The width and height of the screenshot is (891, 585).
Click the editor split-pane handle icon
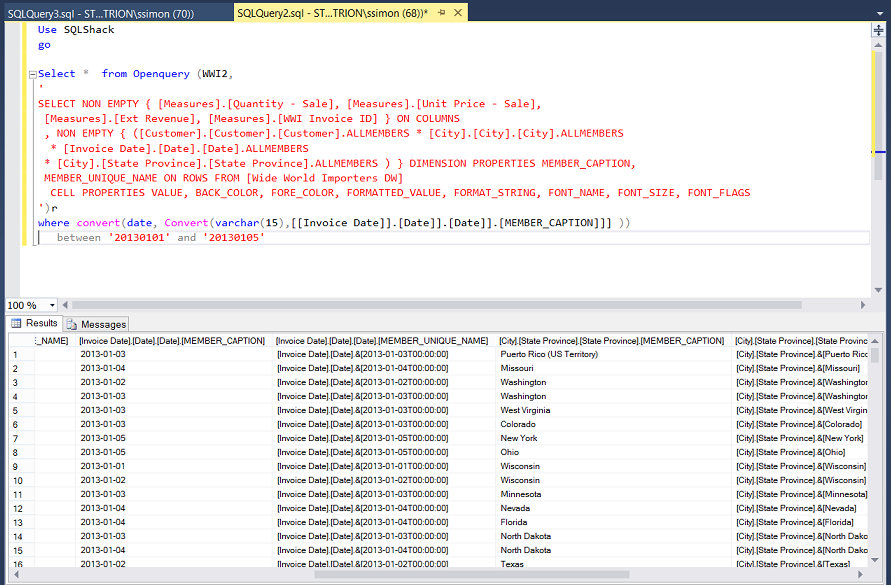[x=878, y=30]
